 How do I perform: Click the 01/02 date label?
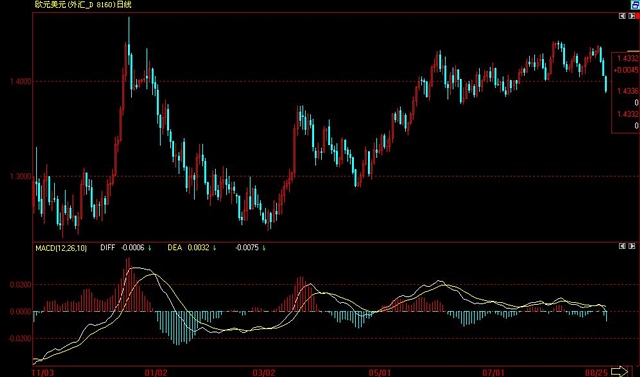[x=156, y=373]
